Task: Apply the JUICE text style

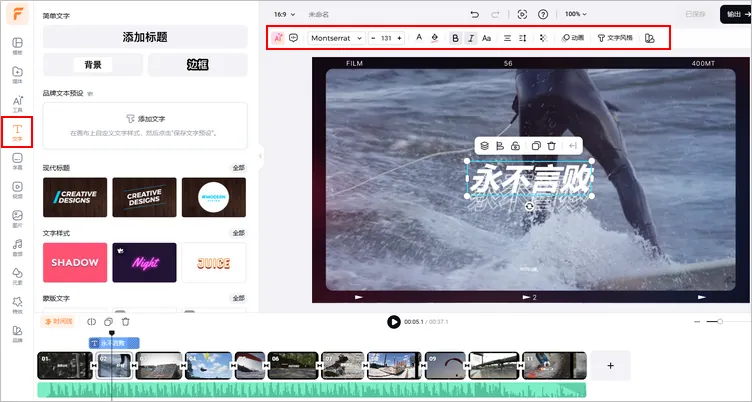Action: pos(214,262)
